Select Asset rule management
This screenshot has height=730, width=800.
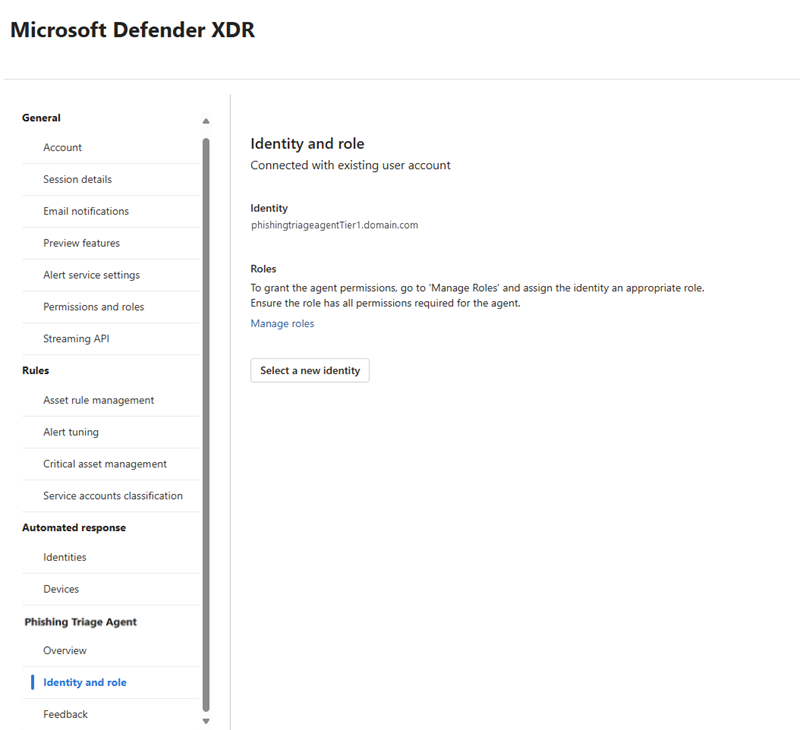98,400
